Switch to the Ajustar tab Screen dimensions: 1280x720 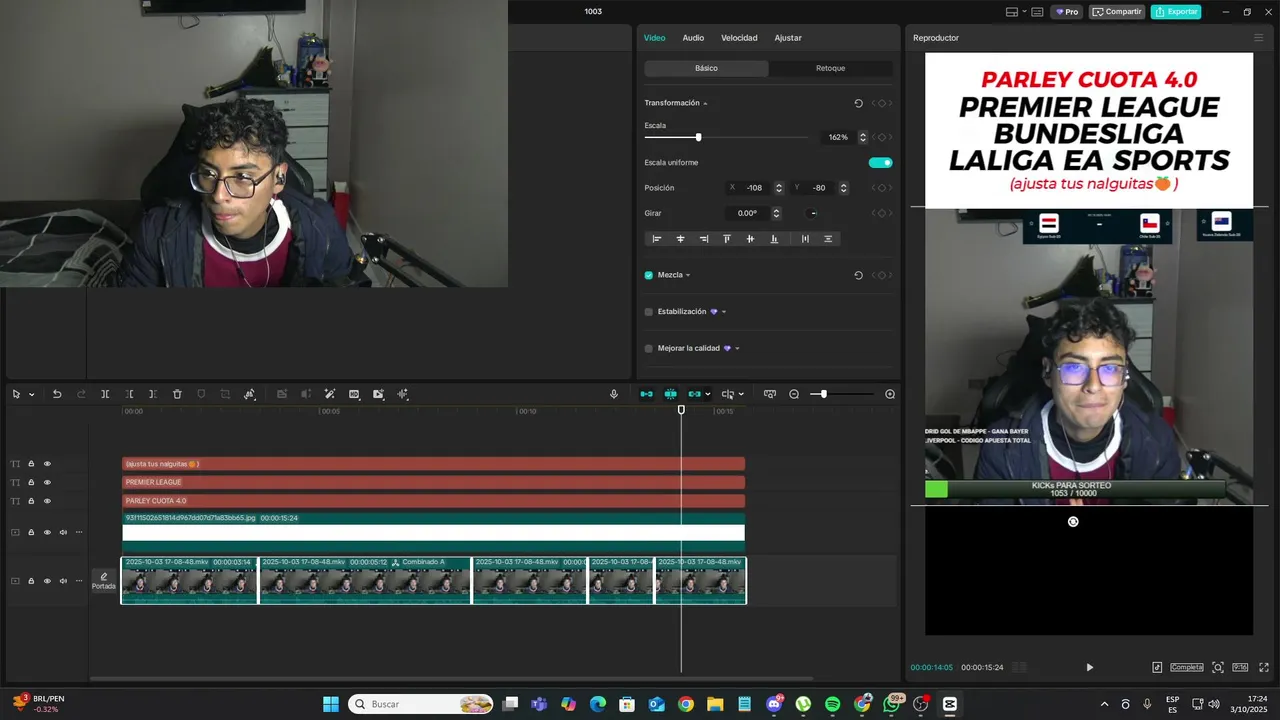(788, 38)
